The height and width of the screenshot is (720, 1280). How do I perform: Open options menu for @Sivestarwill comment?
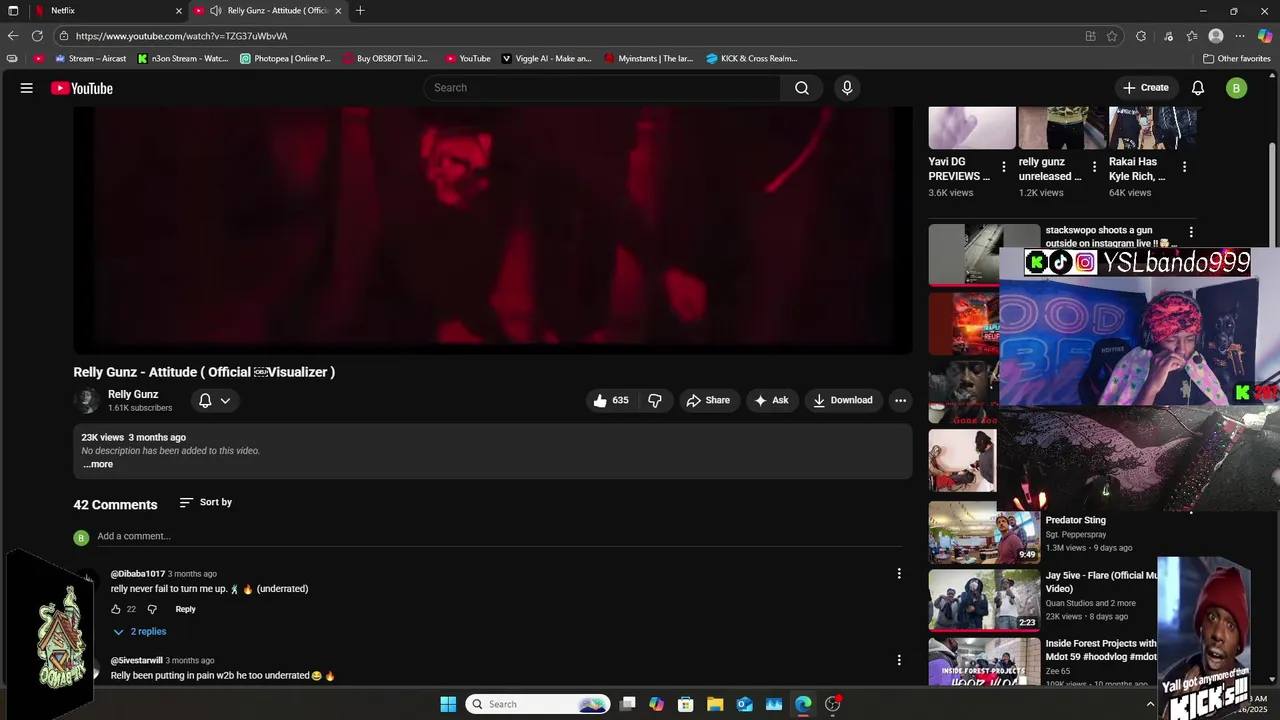coord(899,660)
